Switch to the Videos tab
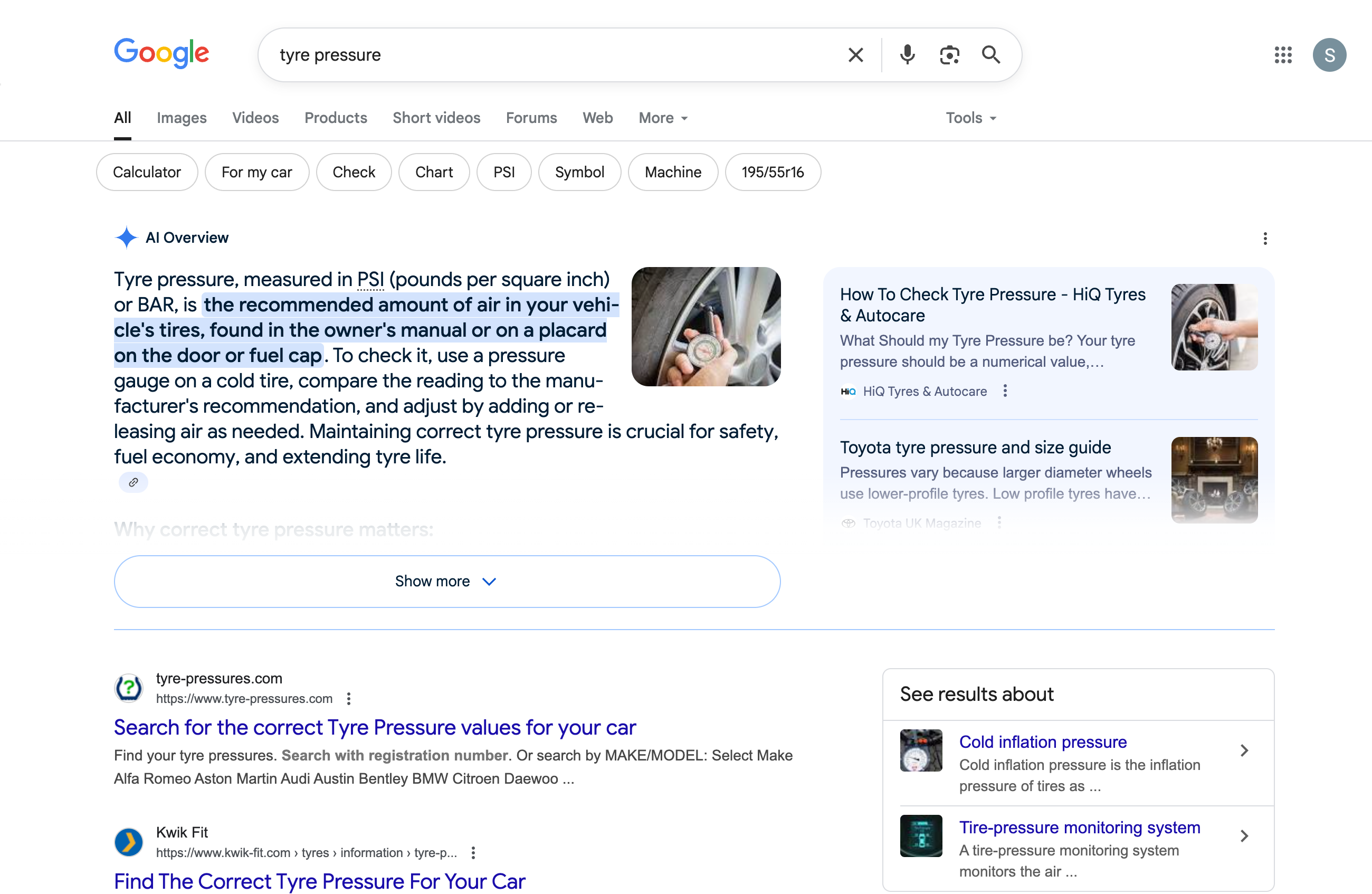 [255, 118]
